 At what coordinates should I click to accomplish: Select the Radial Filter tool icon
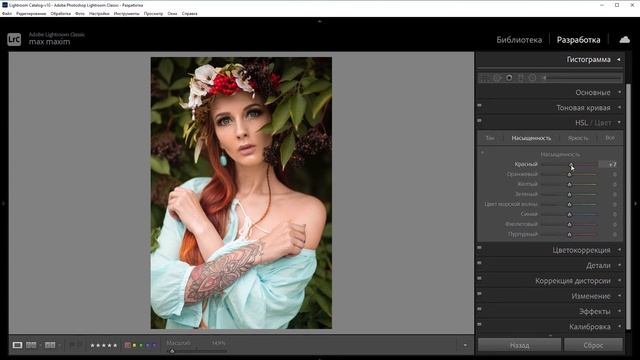(532, 78)
